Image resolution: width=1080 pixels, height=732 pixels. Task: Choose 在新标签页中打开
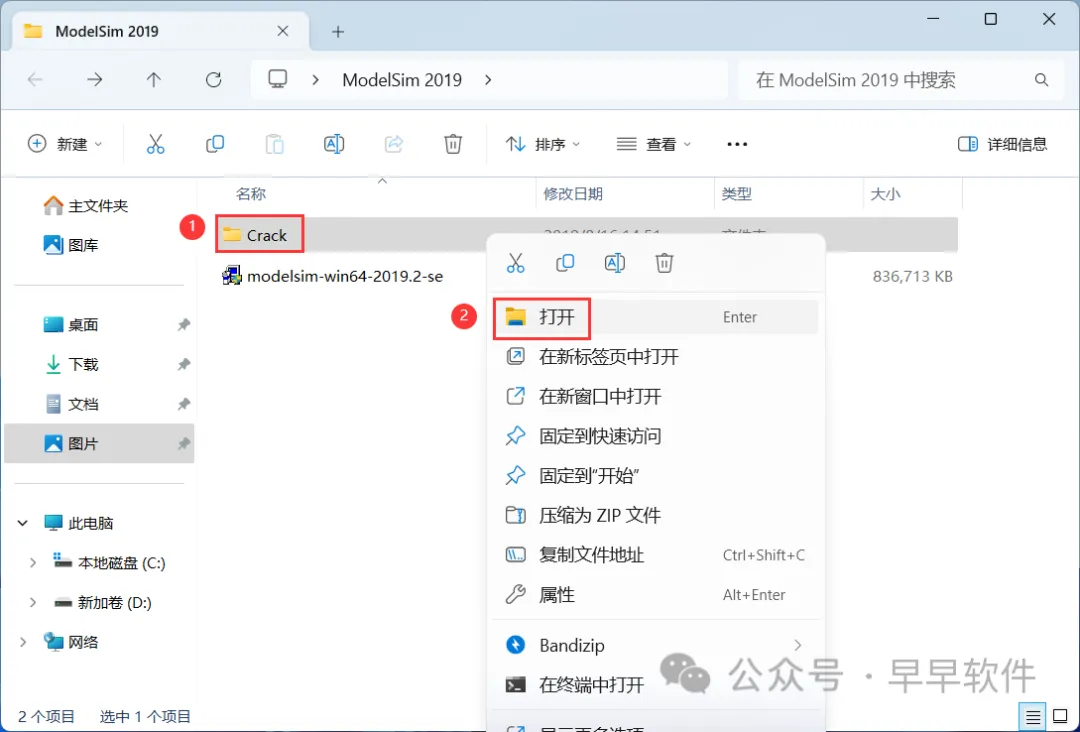click(x=655, y=357)
